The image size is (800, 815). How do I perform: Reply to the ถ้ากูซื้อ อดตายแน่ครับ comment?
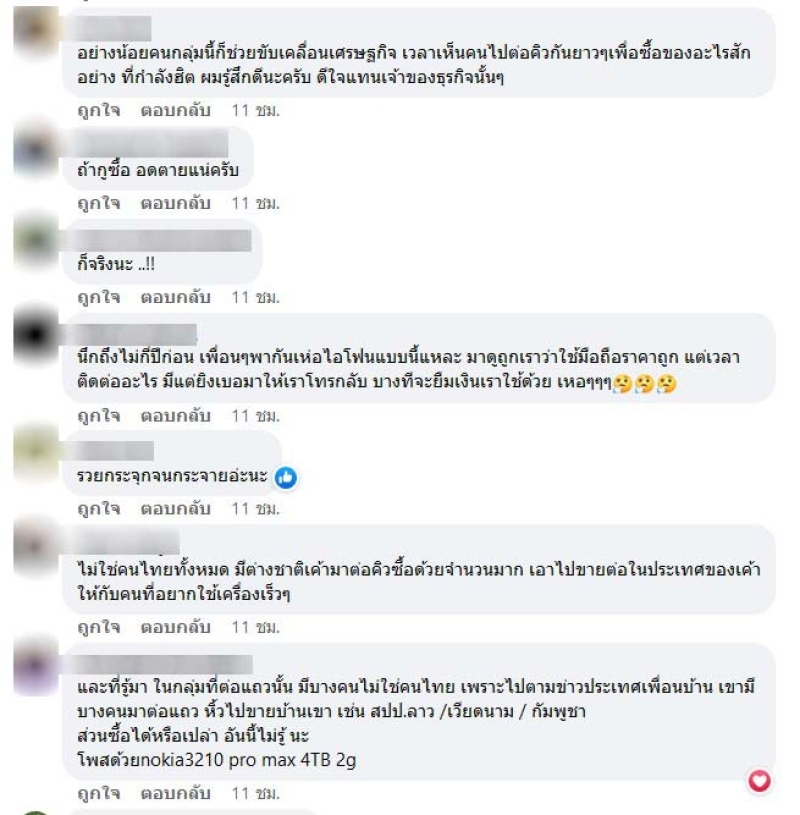(x=176, y=203)
